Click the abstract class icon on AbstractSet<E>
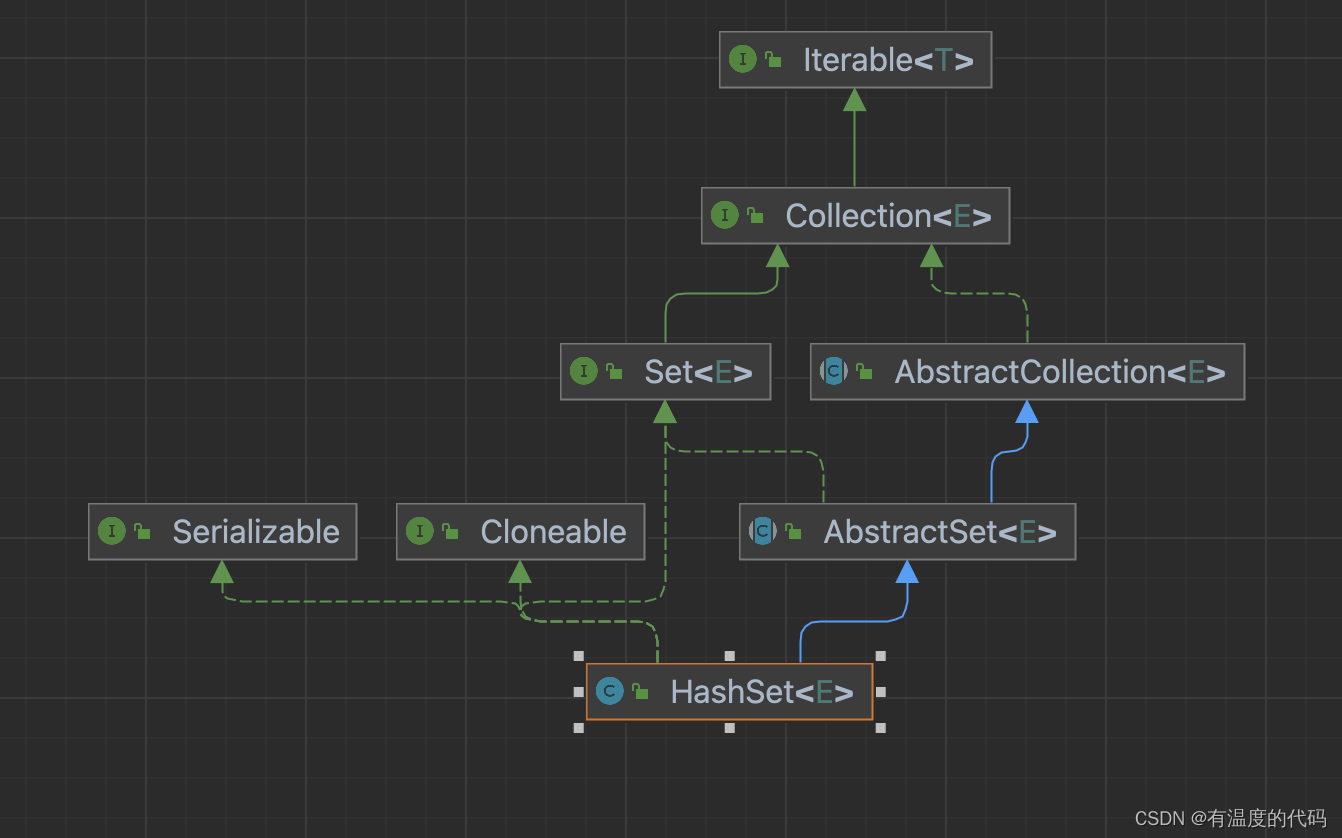Screen dimensions: 1342x838 [762, 531]
